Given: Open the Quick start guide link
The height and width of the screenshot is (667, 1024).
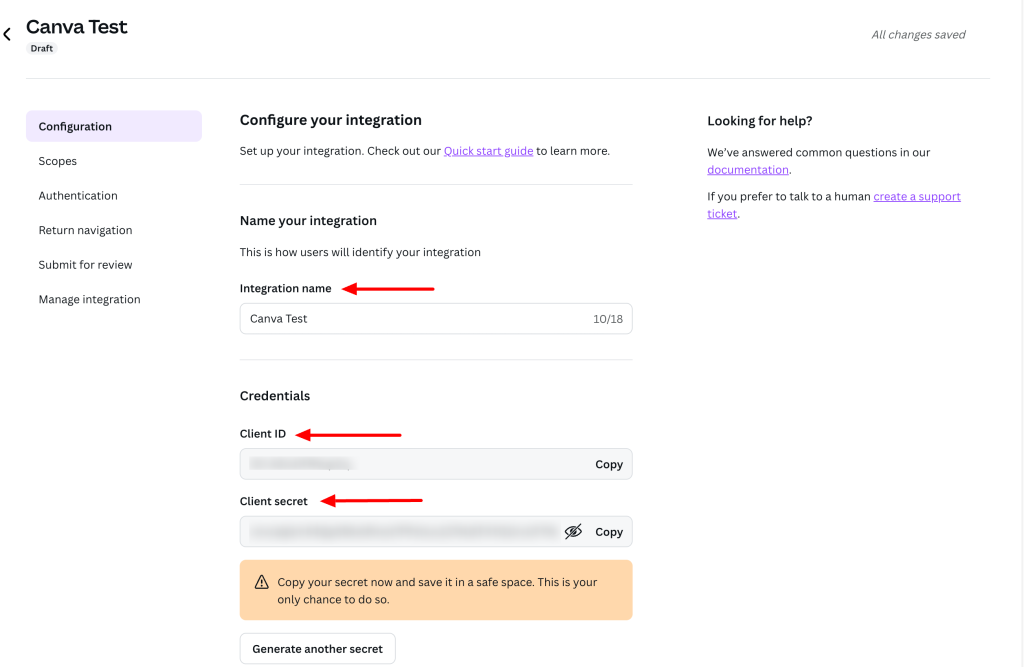Looking at the screenshot, I should point(488,151).
